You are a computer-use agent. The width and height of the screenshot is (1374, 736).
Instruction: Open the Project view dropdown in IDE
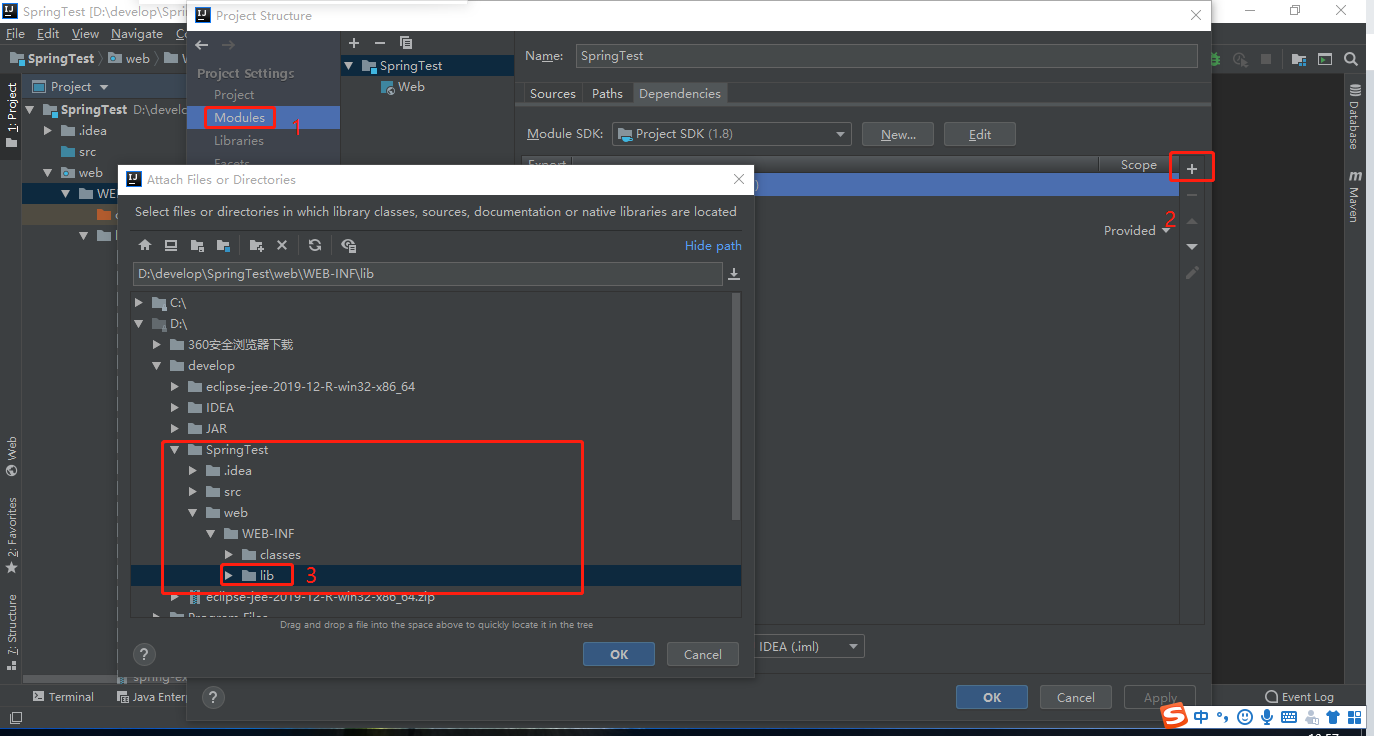click(x=70, y=86)
